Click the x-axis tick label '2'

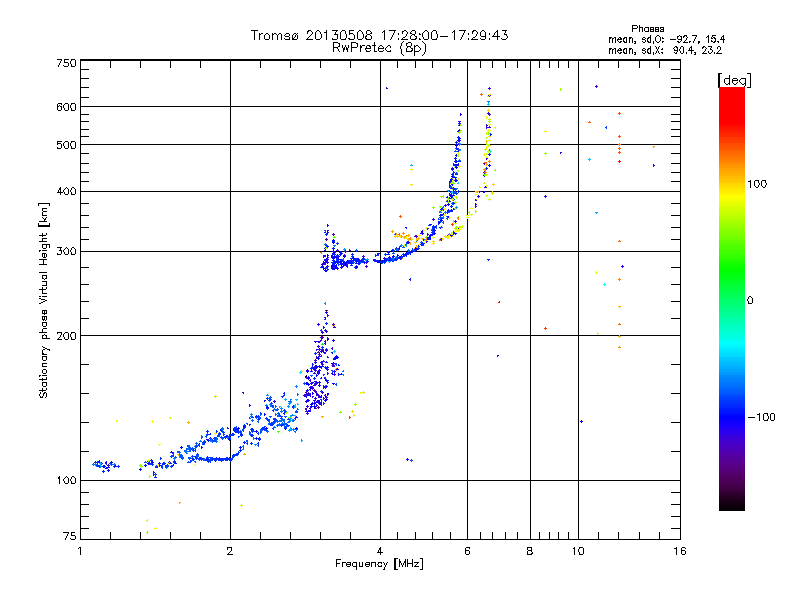[230, 551]
